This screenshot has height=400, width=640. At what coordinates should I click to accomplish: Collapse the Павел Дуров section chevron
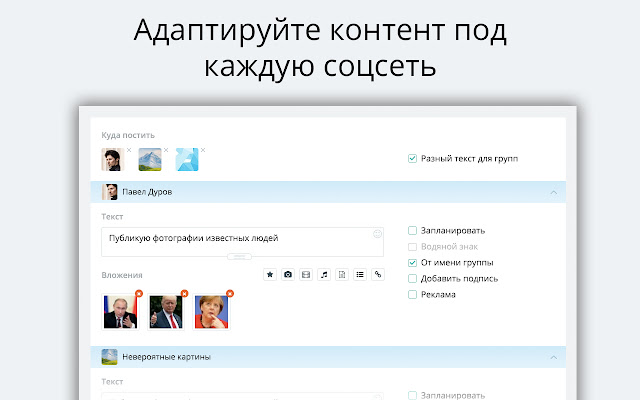point(553,190)
